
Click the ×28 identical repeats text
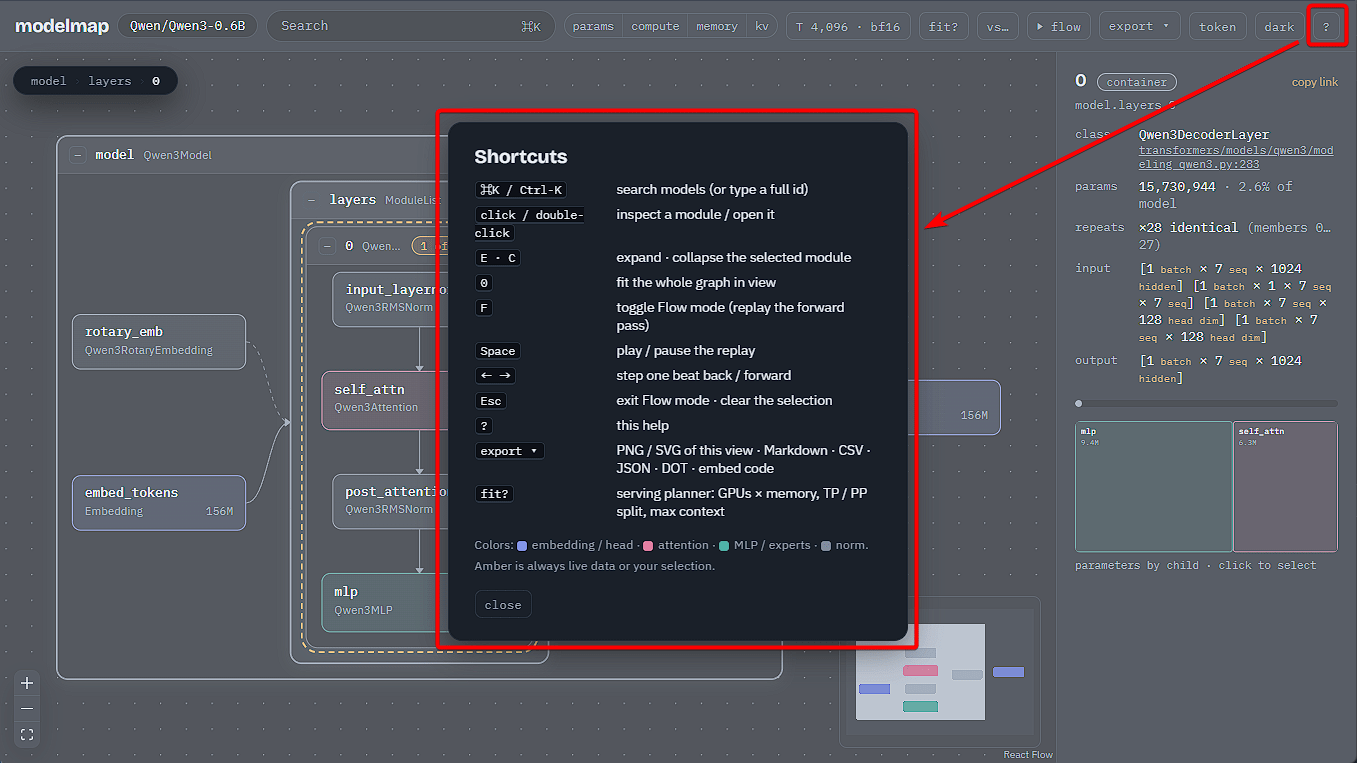pos(1188,228)
